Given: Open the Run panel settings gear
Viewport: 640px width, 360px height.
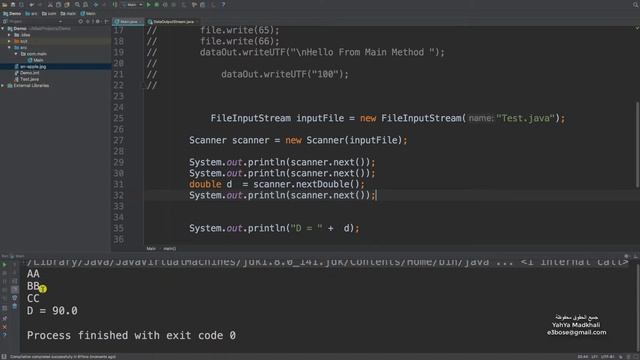Looking at the screenshot, I should point(627,256).
